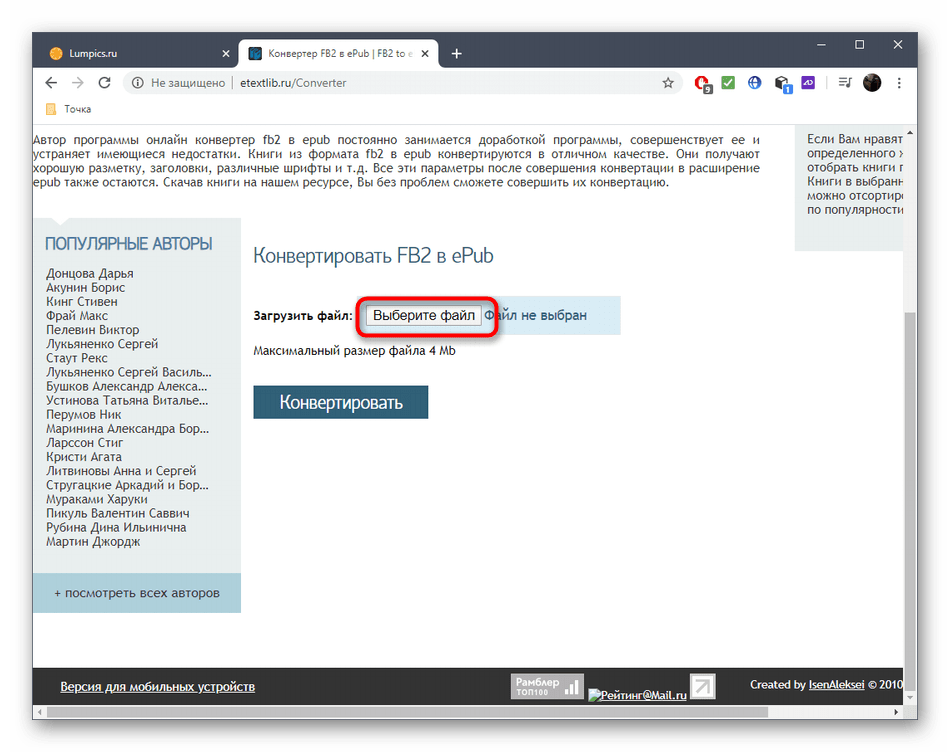Viewport: 950px width, 752px height.
Task: Open author Лукьяненко Сергей
Action: pyautogui.click(x=102, y=344)
